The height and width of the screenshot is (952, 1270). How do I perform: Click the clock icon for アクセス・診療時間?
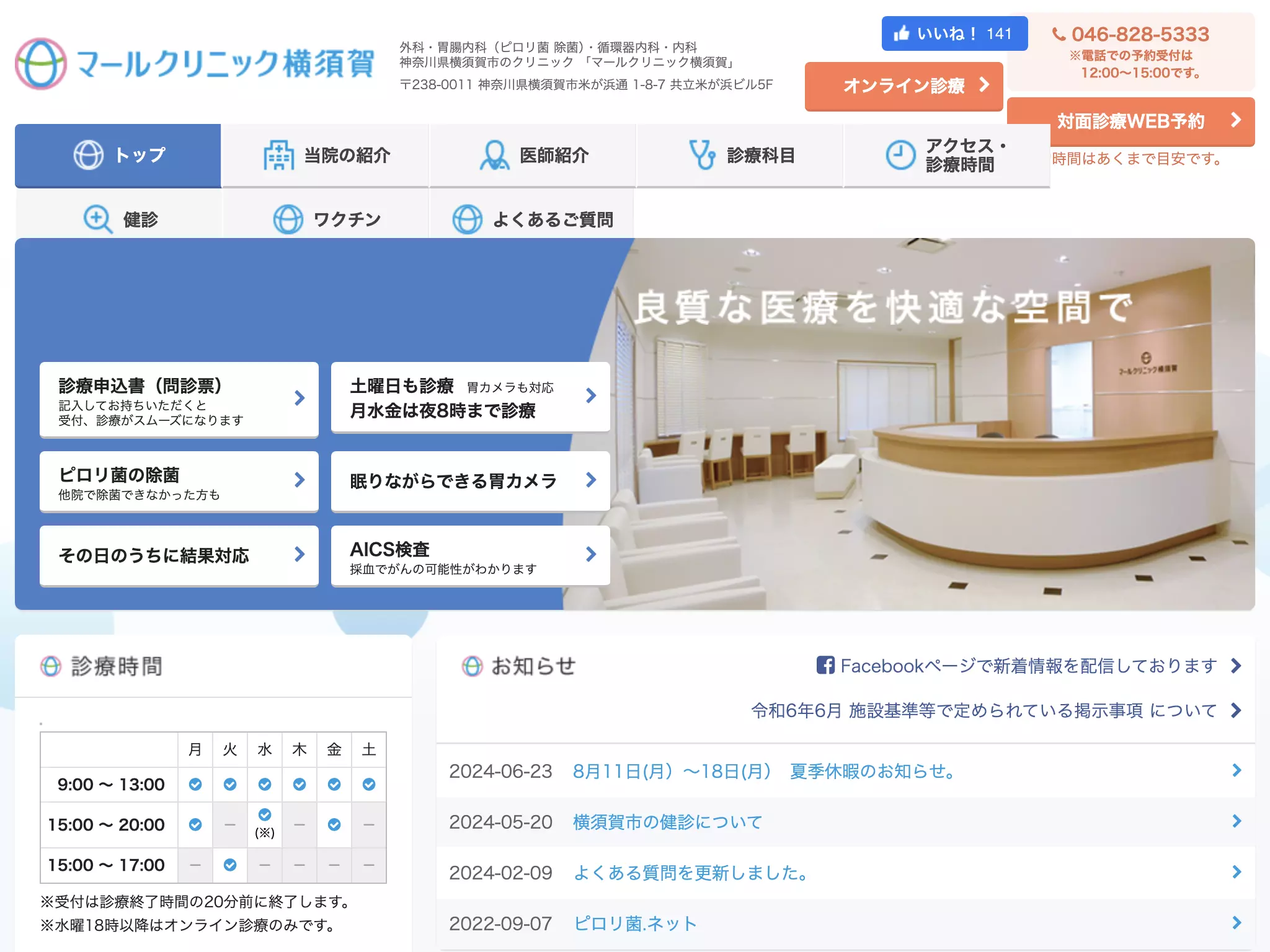coord(900,155)
